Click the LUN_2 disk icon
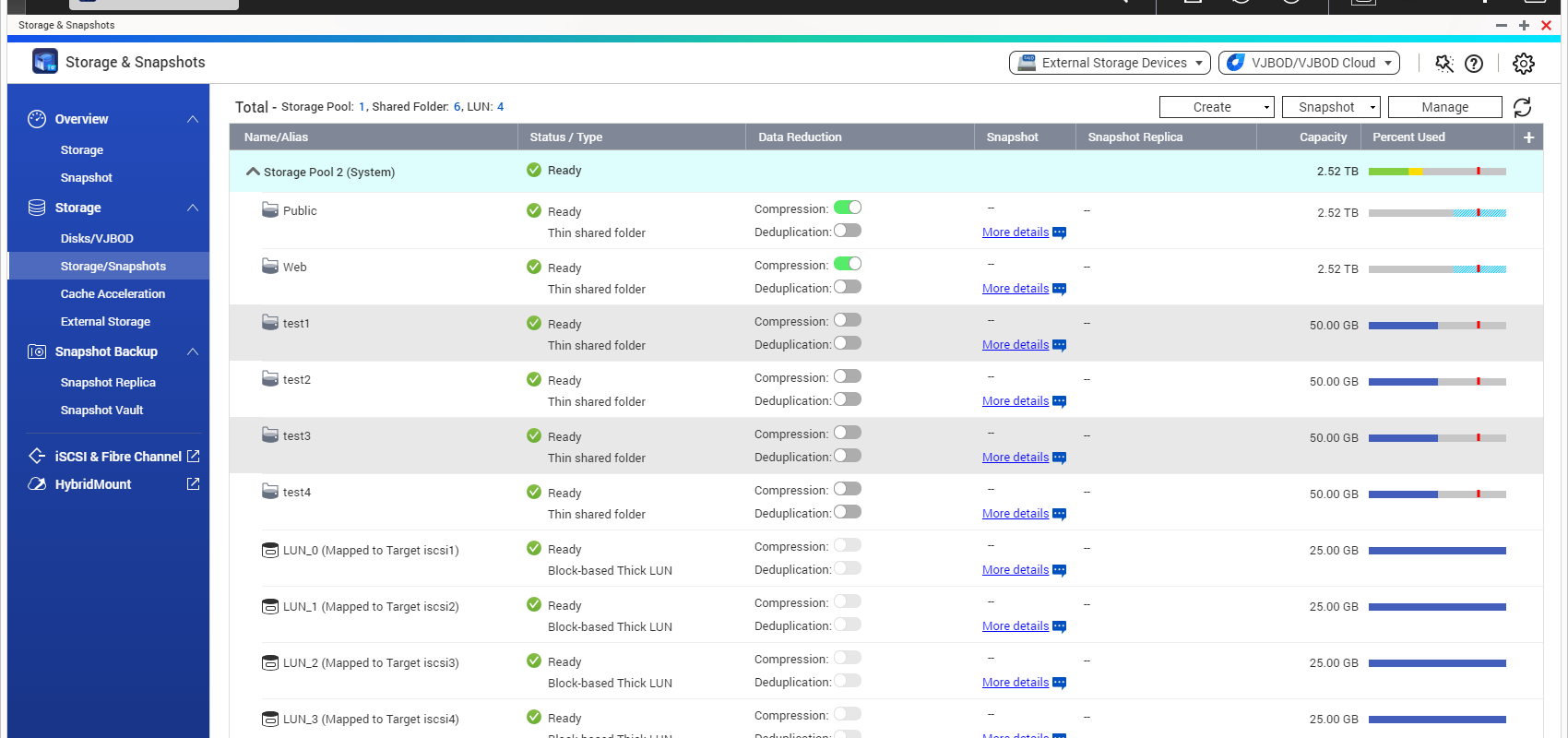 [270, 663]
